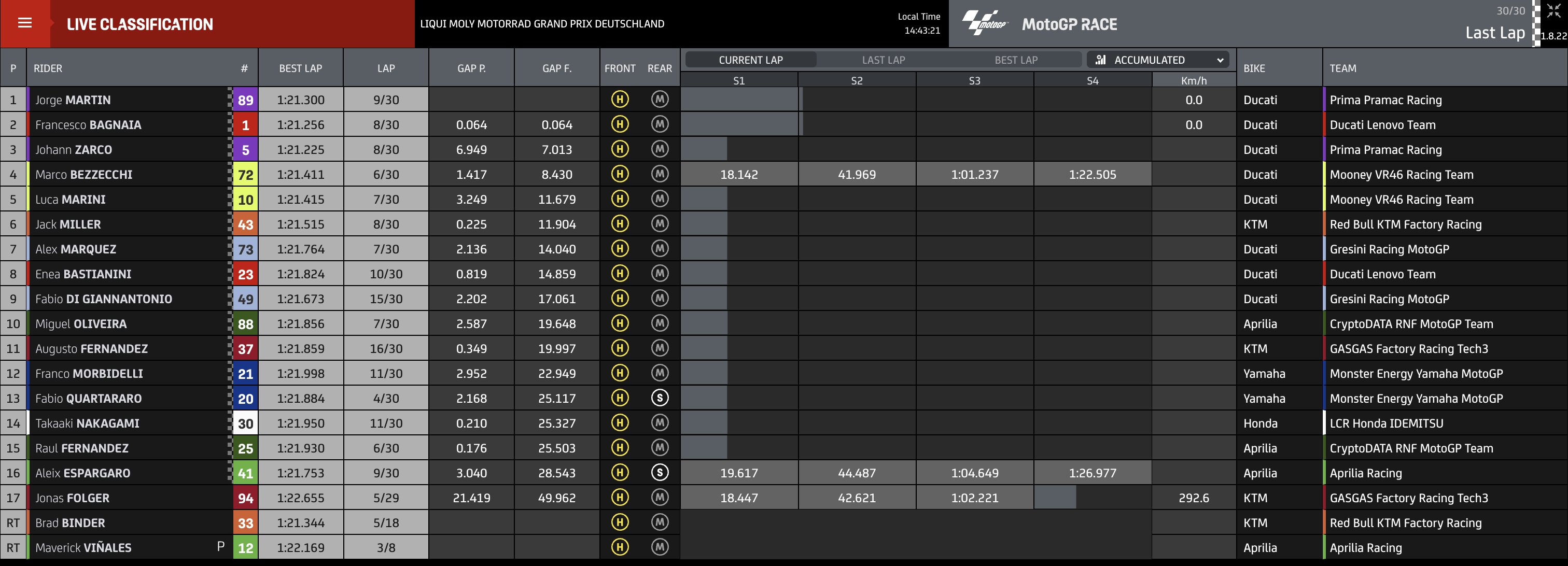Click Jorge Martin's rear tyre M icon
Viewport: 1568px width, 566px height.
[x=660, y=99]
